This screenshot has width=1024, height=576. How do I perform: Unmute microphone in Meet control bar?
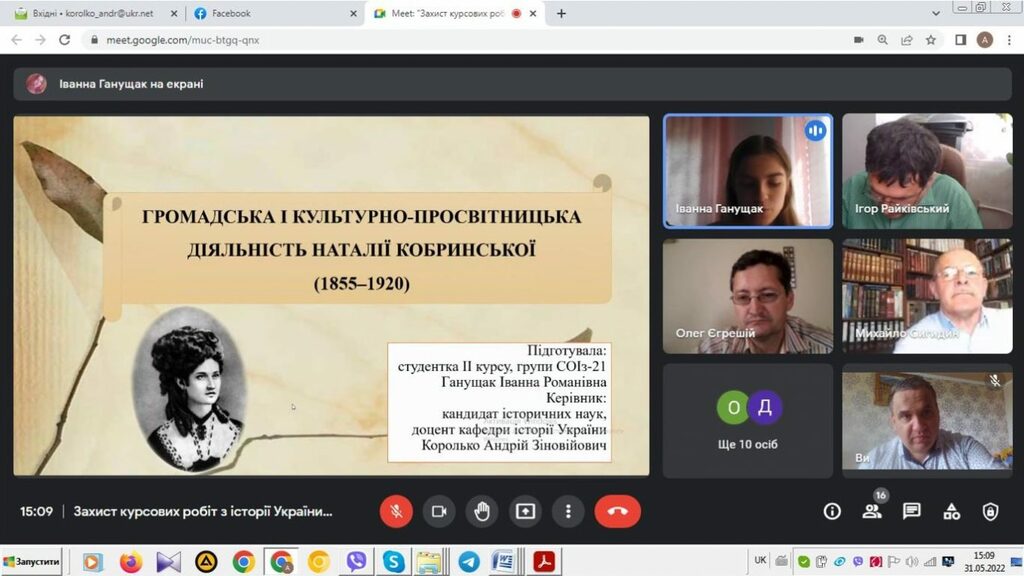coord(396,511)
